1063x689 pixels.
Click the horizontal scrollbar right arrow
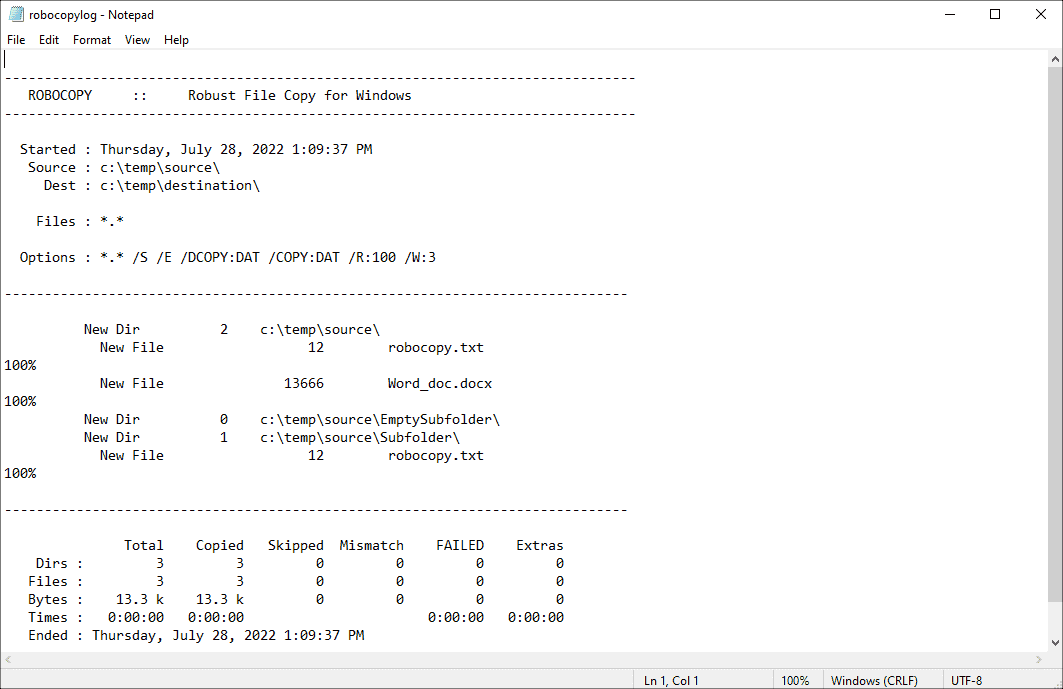pyautogui.click(x=1040, y=661)
